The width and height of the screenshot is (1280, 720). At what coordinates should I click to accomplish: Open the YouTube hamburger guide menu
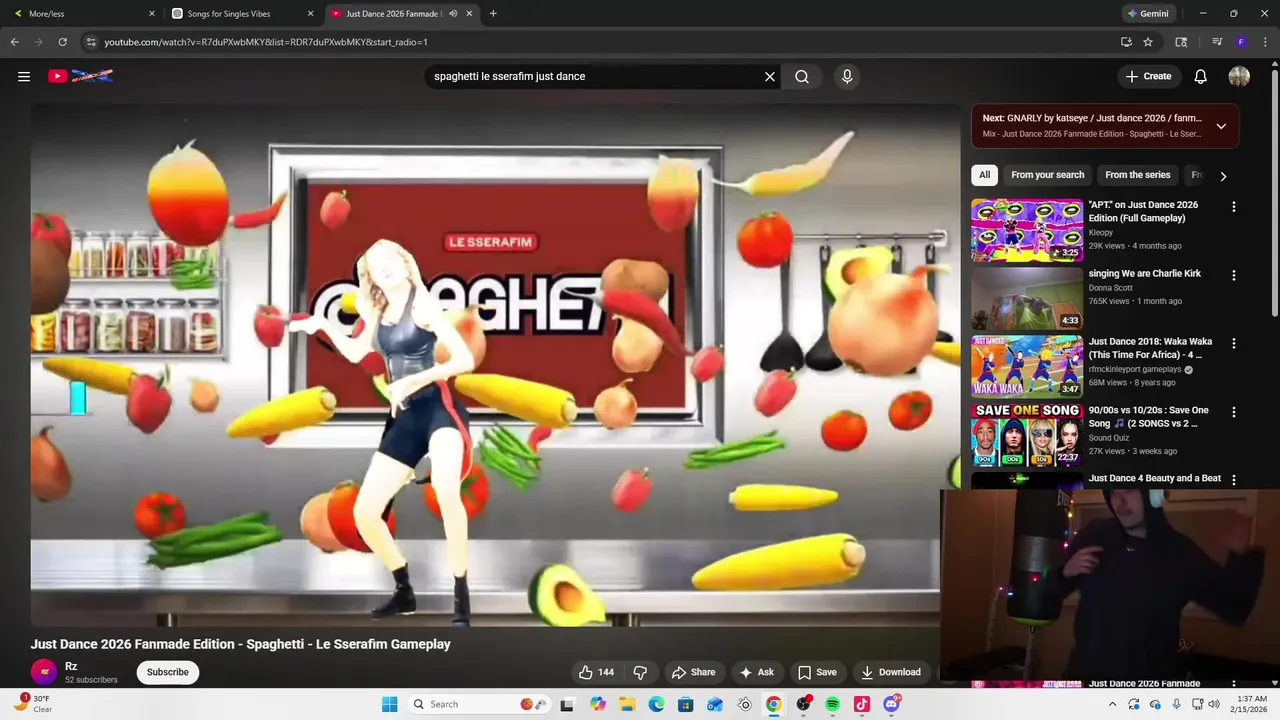(24, 76)
